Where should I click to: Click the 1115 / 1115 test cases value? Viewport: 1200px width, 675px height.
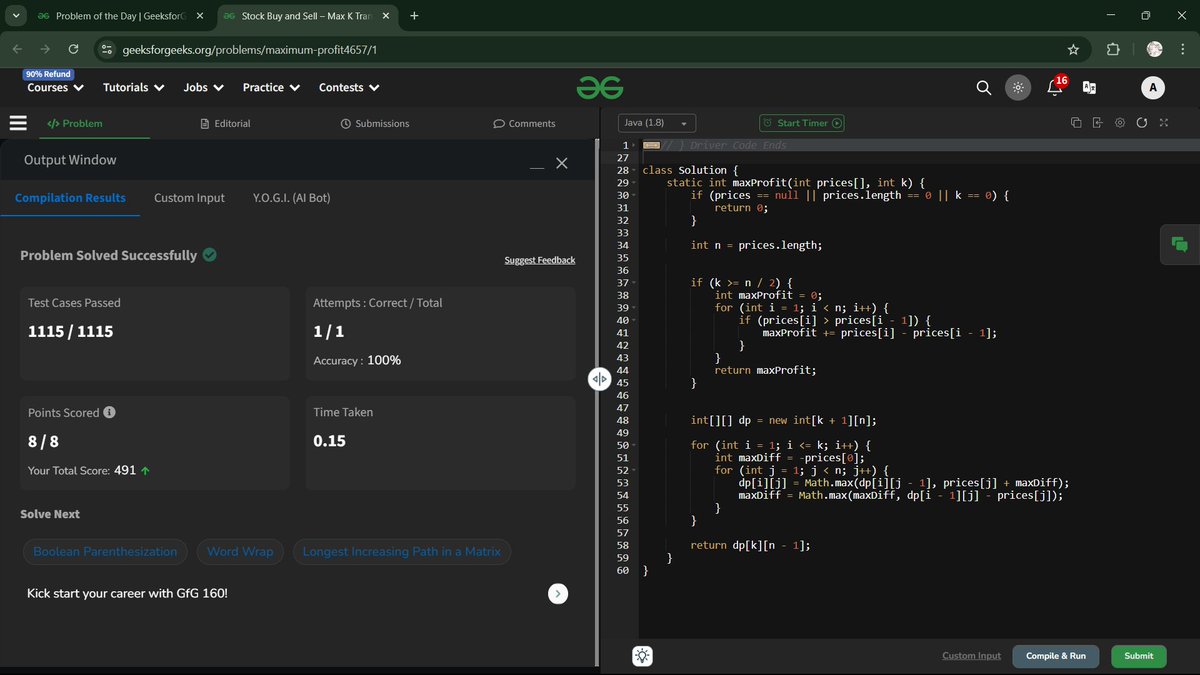71,331
